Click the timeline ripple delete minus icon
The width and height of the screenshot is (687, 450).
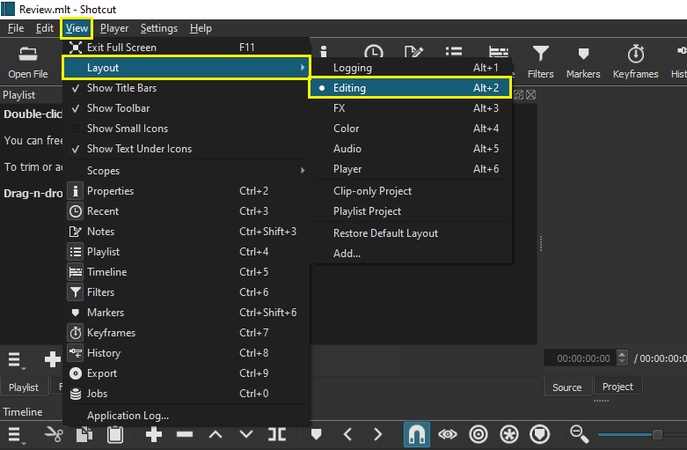point(184,435)
